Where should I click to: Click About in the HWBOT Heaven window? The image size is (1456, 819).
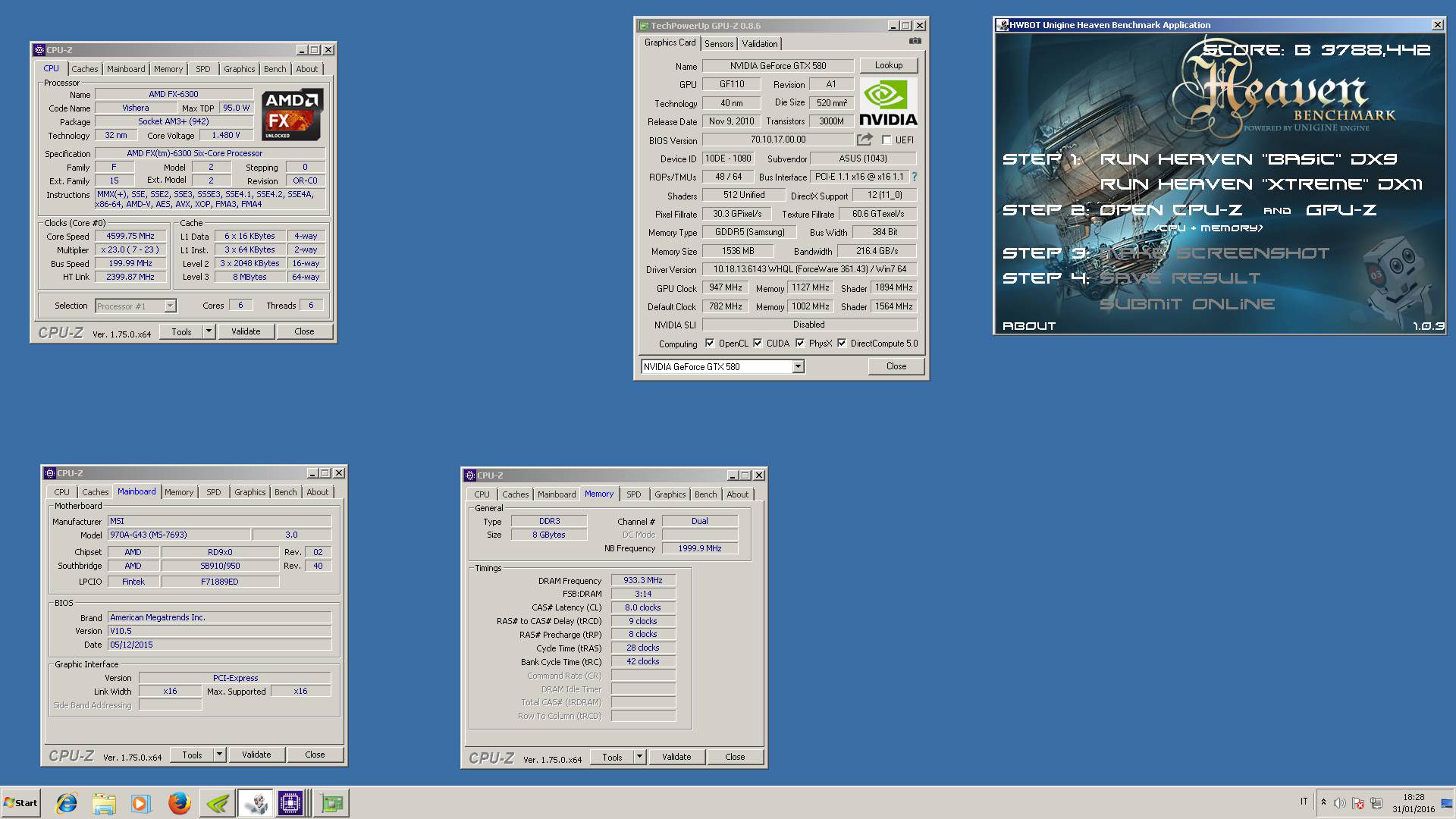(1029, 326)
